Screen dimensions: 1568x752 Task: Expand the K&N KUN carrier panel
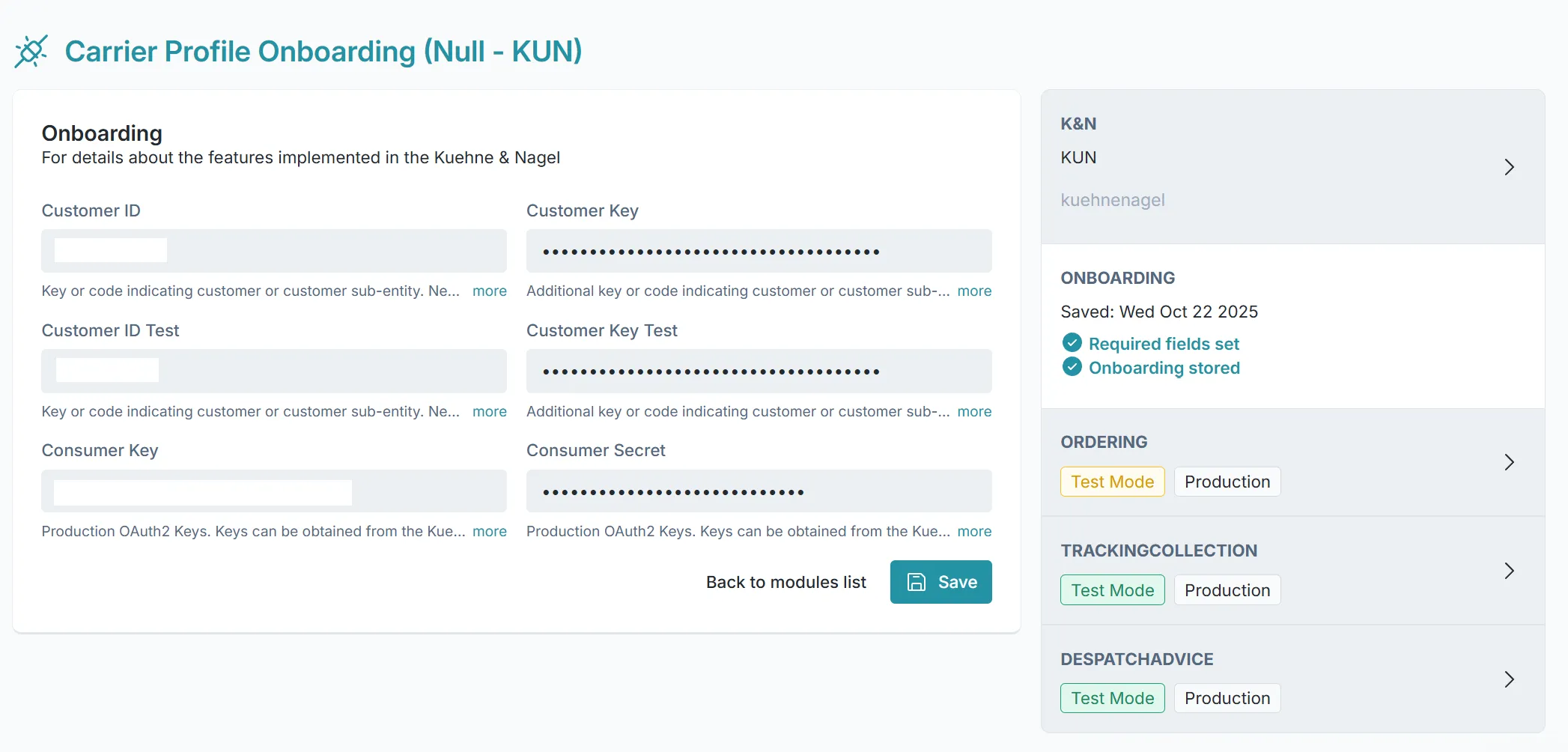(1509, 167)
